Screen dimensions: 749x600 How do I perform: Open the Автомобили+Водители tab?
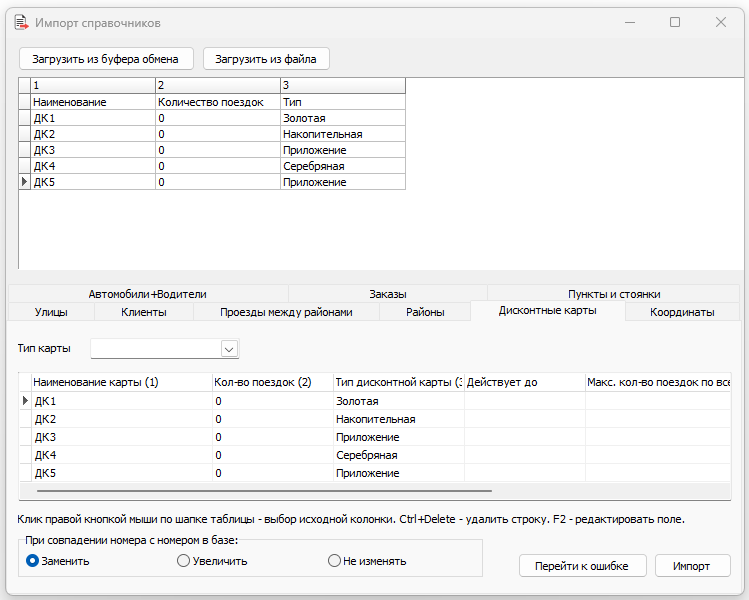tap(147, 294)
